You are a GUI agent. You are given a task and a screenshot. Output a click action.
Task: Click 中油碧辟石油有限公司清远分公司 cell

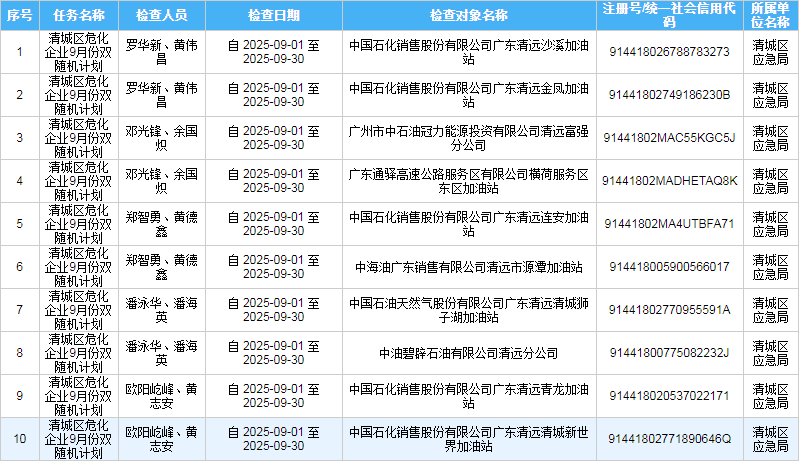click(x=468, y=353)
